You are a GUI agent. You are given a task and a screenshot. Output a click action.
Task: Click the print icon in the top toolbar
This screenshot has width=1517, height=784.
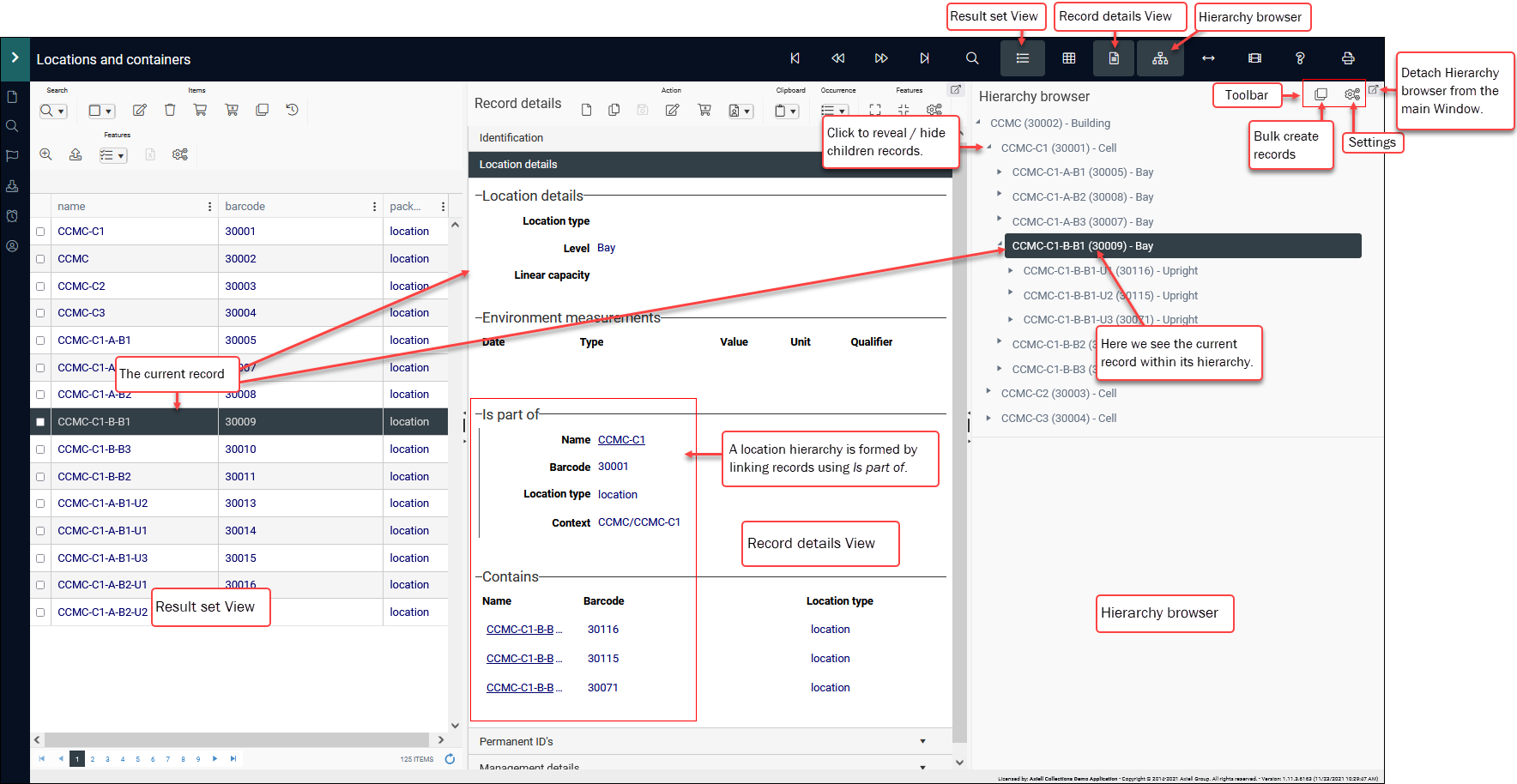pyautogui.click(x=1348, y=58)
